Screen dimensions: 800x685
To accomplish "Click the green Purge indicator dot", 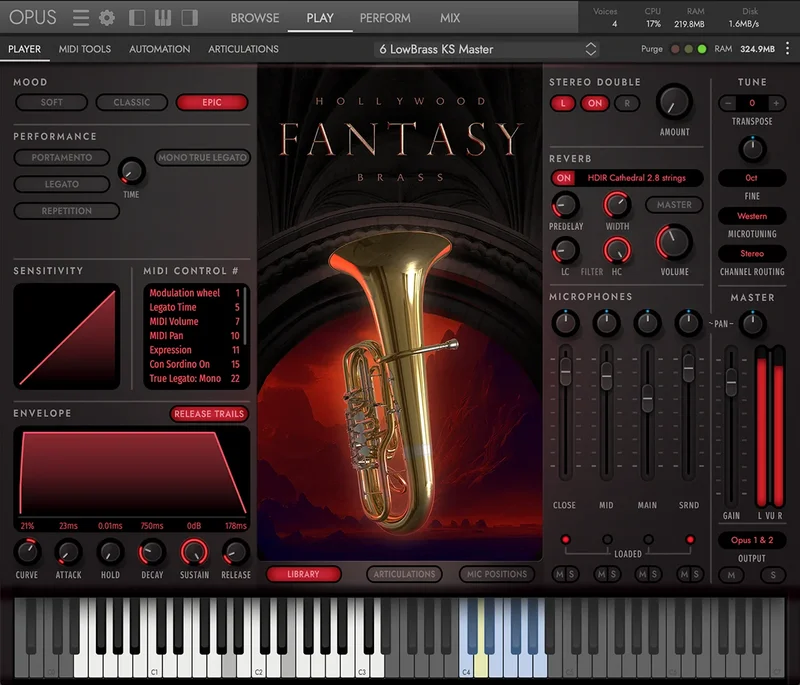I will (x=702, y=49).
